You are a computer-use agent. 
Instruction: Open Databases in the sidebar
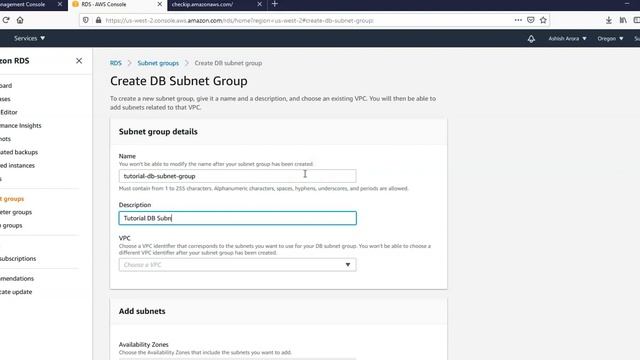click(5, 99)
